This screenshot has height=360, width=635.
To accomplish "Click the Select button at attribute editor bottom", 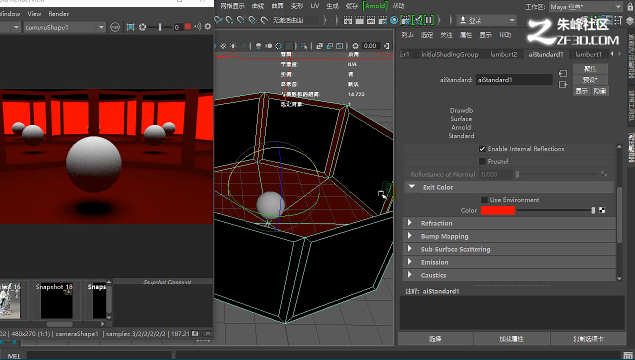I will coord(435,339).
